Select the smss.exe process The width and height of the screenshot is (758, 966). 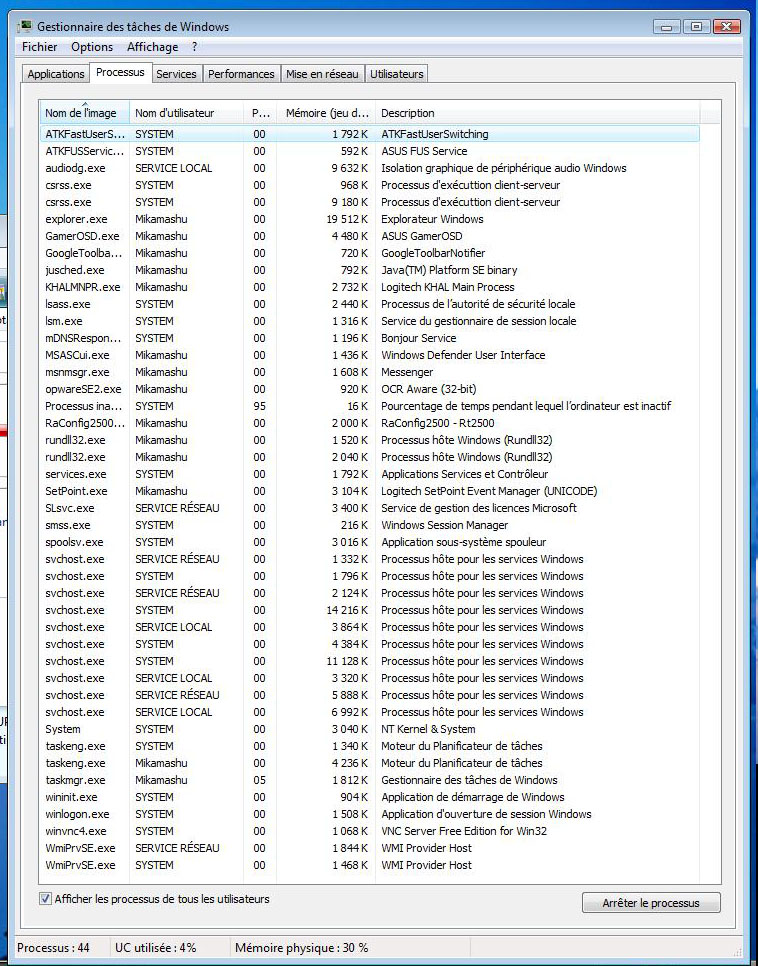click(x=370, y=525)
